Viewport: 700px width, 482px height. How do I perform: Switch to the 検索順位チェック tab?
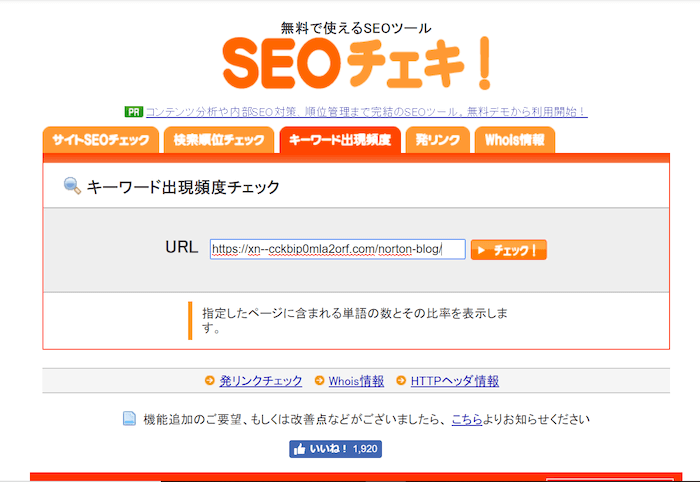219,140
